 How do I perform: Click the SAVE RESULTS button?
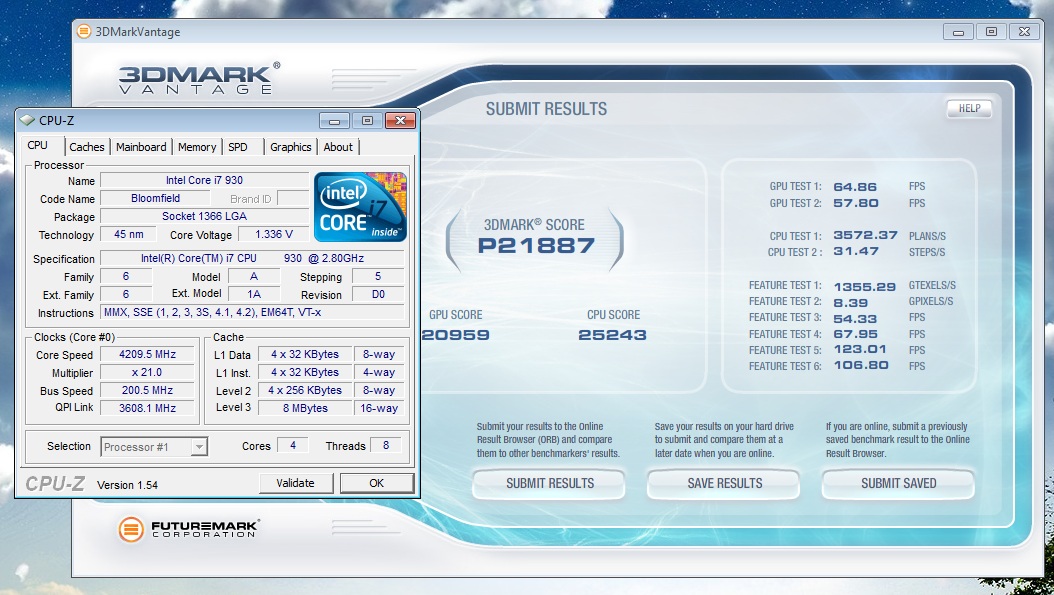724,483
